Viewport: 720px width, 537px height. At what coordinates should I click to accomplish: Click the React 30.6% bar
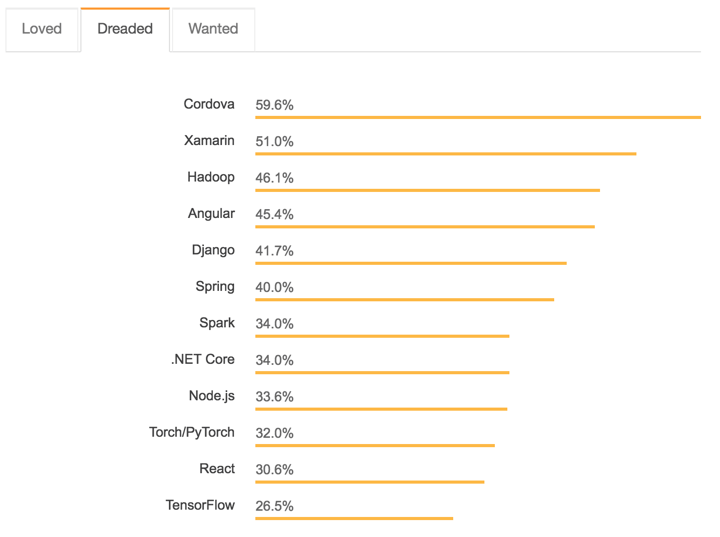point(369,482)
